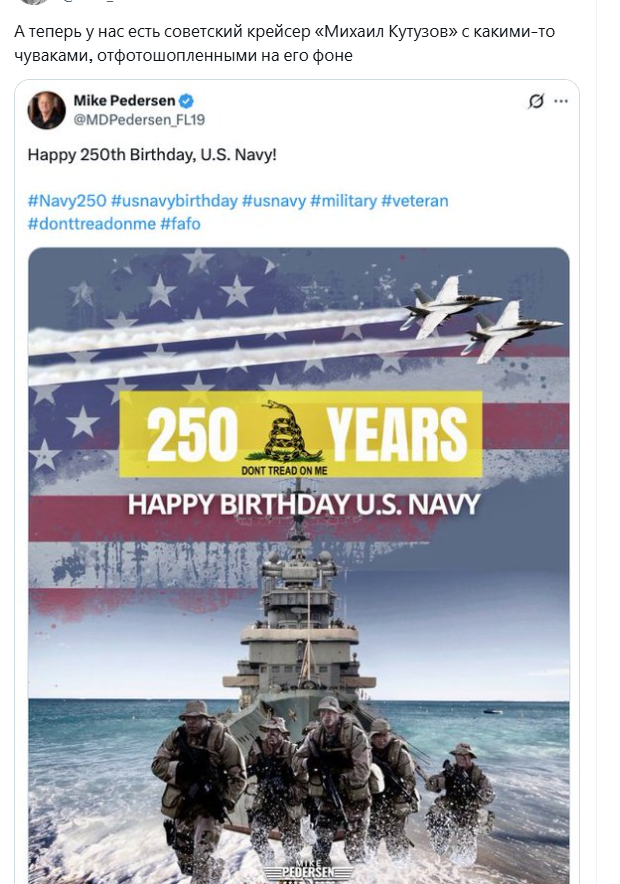Image resolution: width=620 pixels, height=884 pixels.
Task: Click the Grok slashed-circle icon
Action: click(x=536, y=101)
